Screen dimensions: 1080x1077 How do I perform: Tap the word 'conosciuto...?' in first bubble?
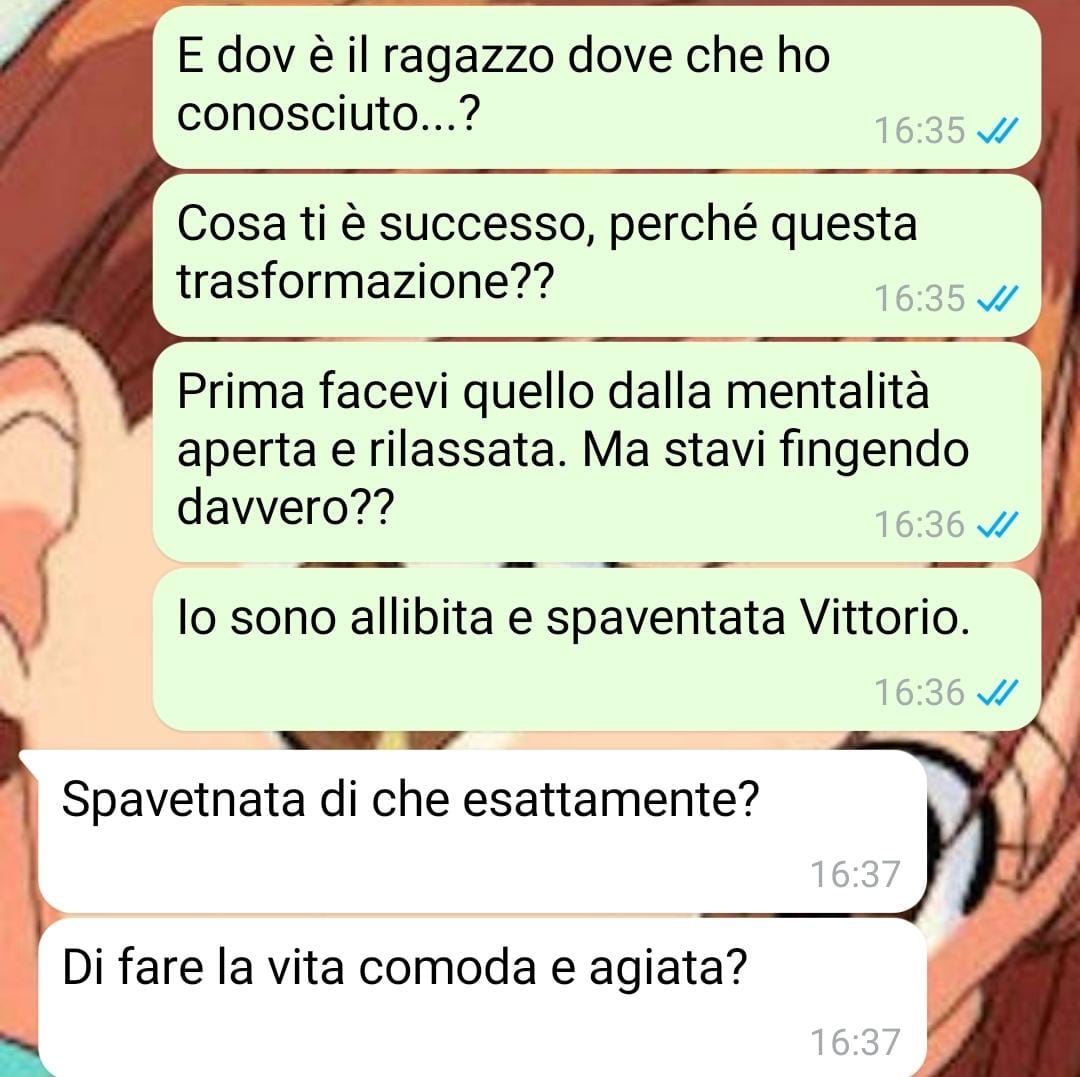click(x=328, y=114)
